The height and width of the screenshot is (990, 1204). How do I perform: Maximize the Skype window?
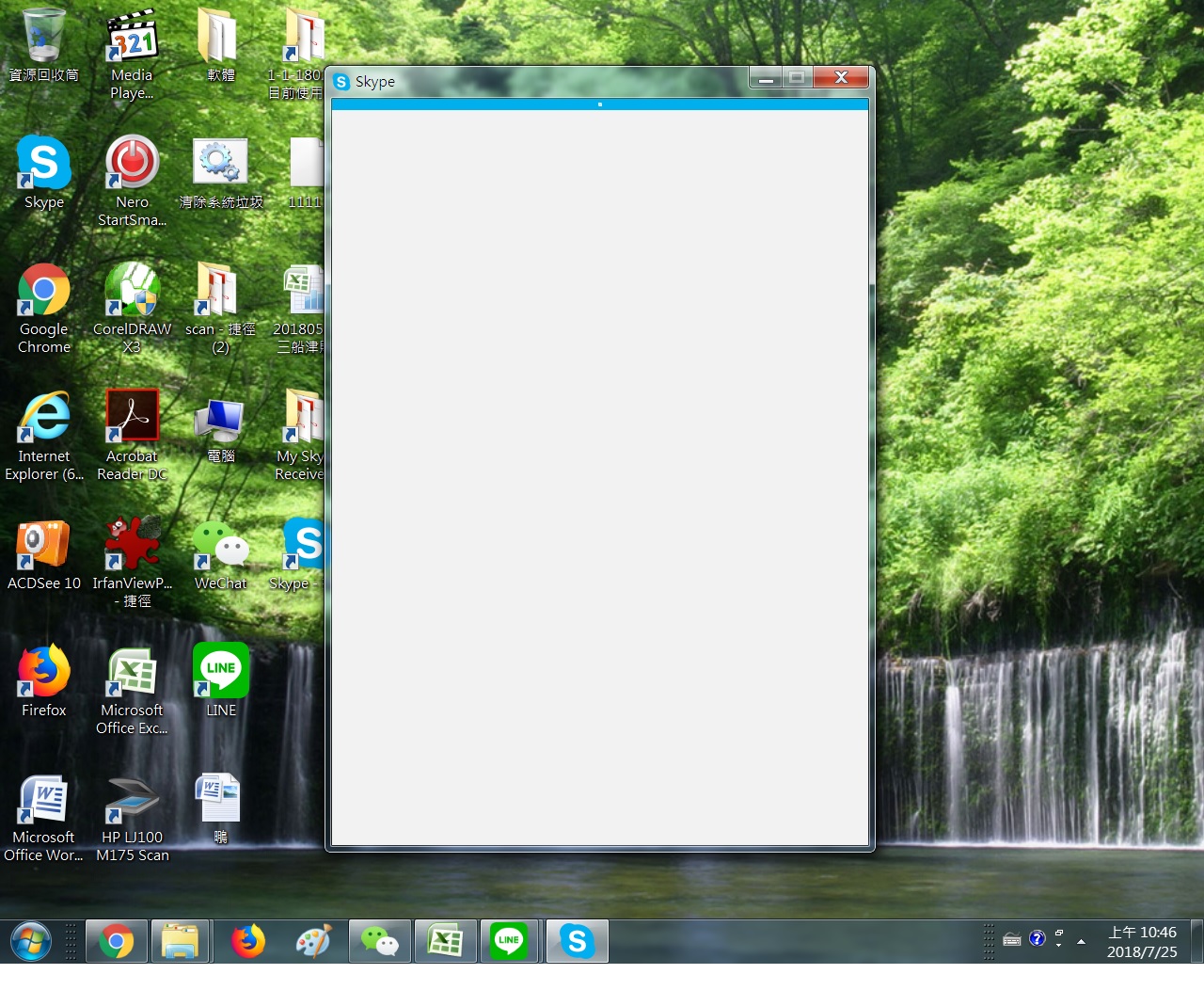tap(797, 78)
